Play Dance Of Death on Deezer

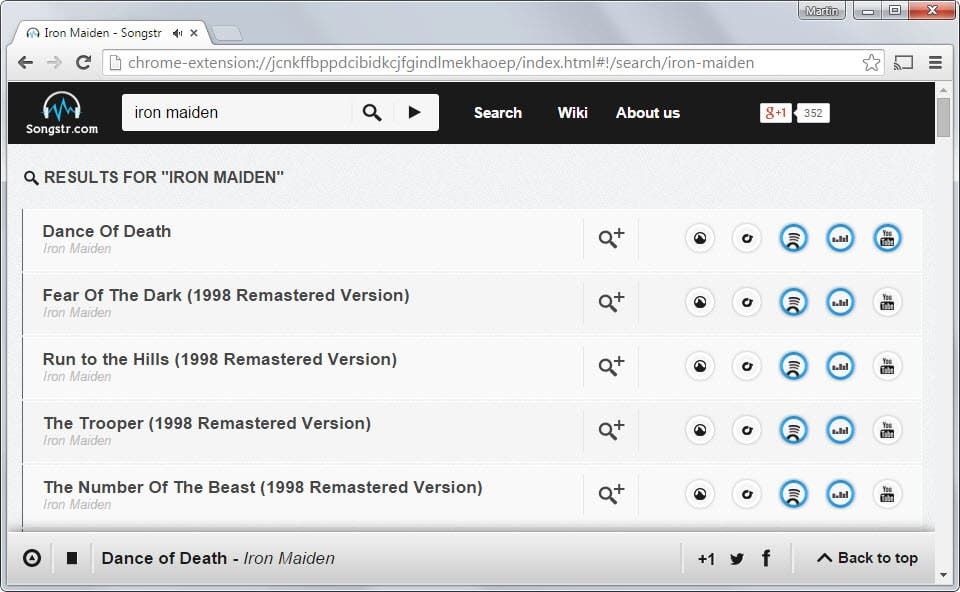[840, 238]
